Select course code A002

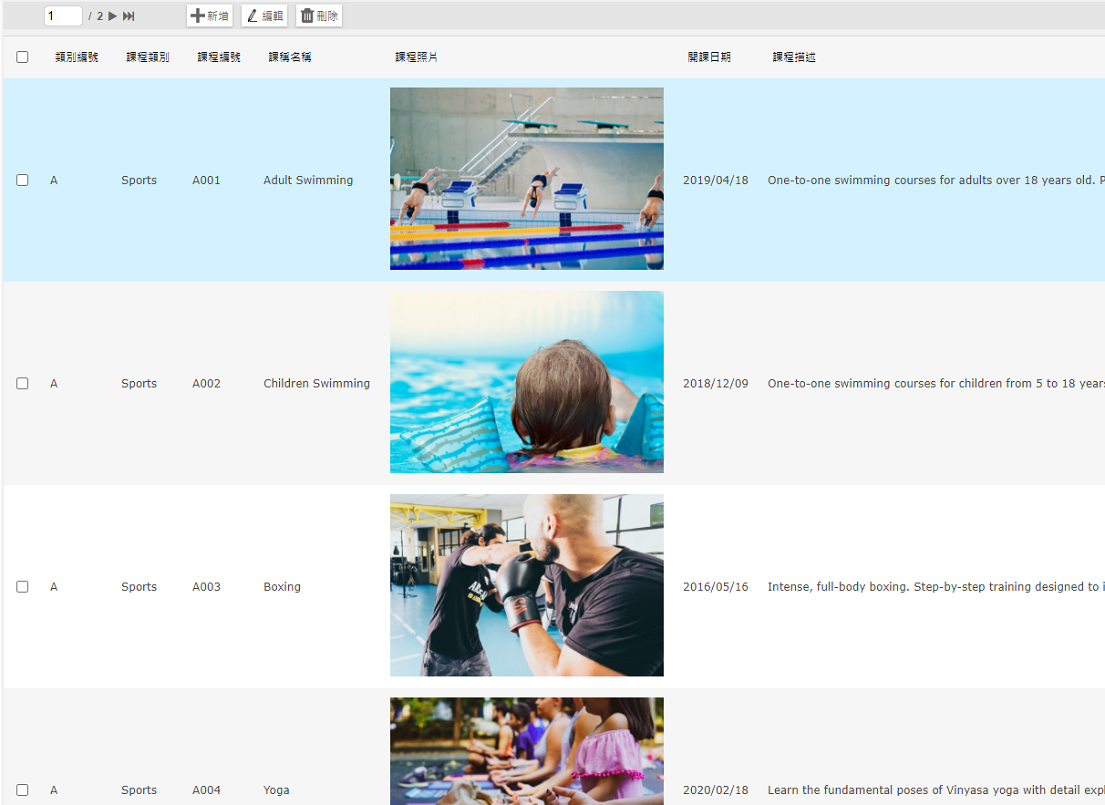coord(206,383)
